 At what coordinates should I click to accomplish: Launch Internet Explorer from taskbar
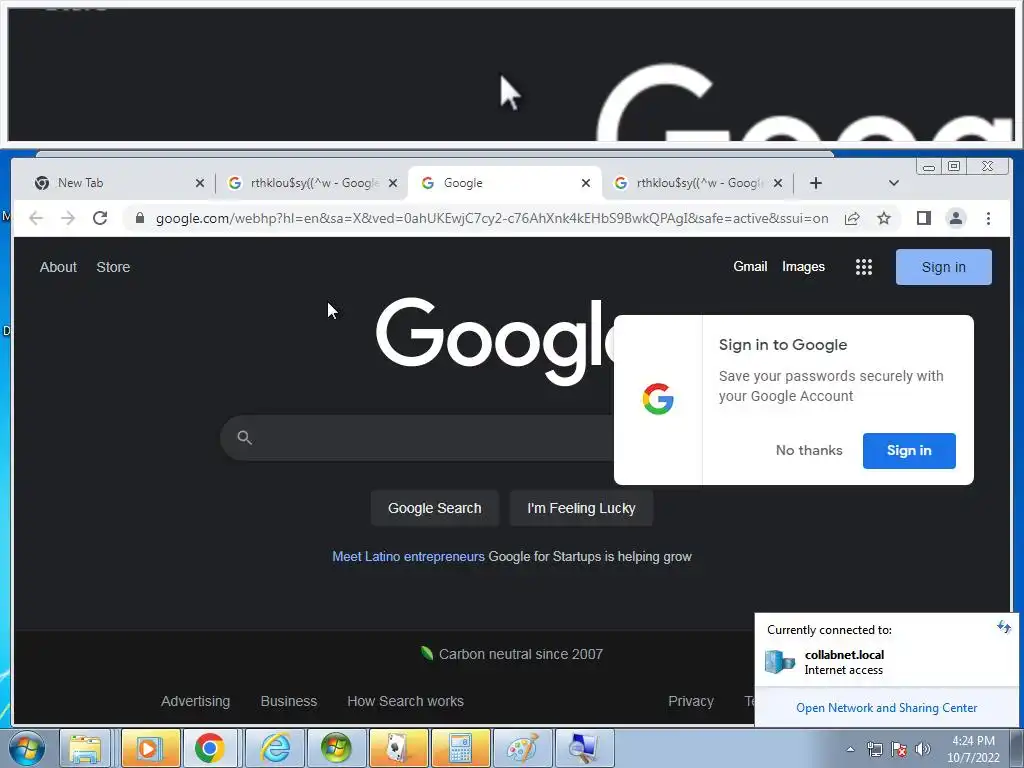tap(275, 748)
